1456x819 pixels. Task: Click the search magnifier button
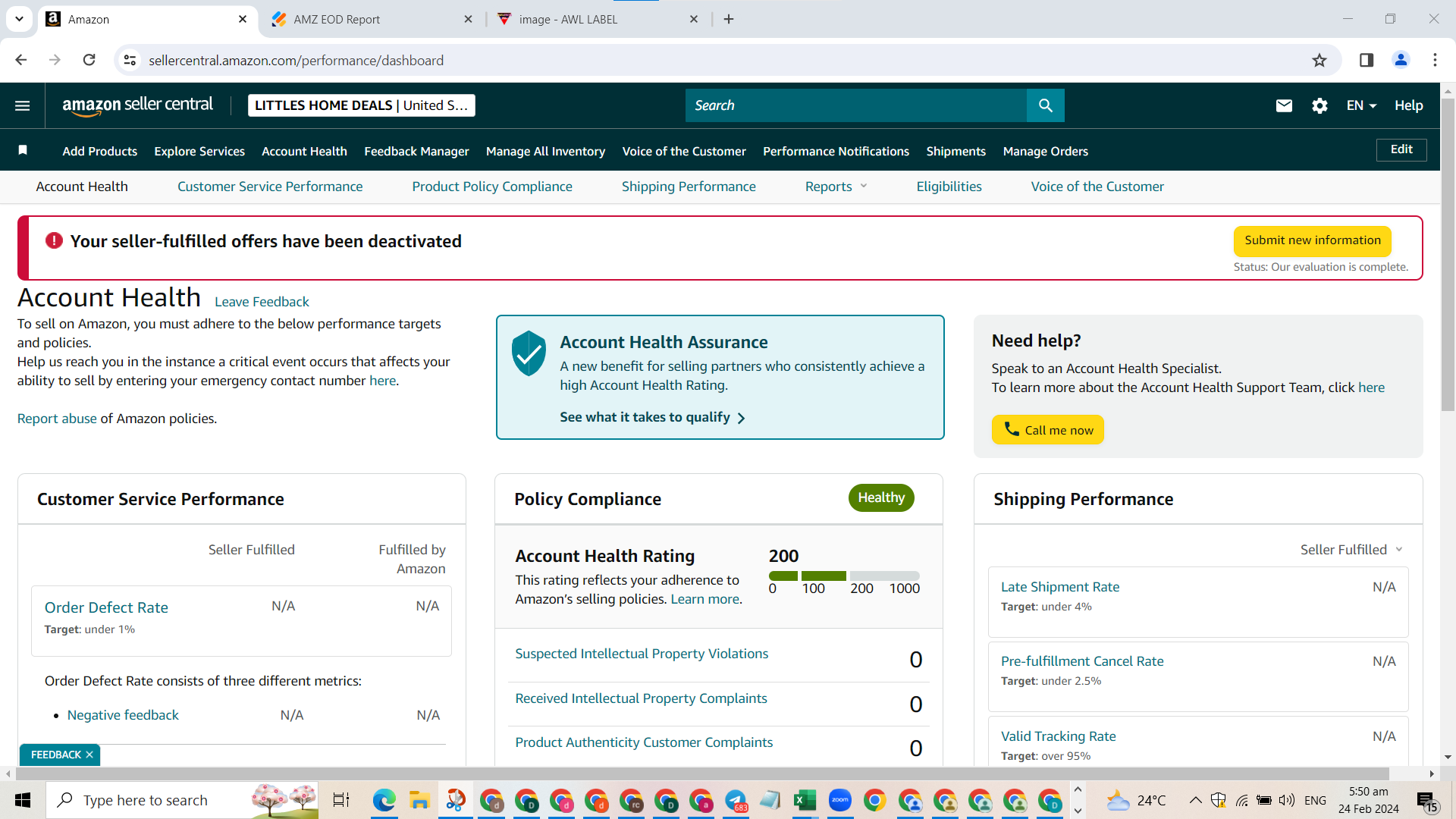click(x=1045, y=105)
